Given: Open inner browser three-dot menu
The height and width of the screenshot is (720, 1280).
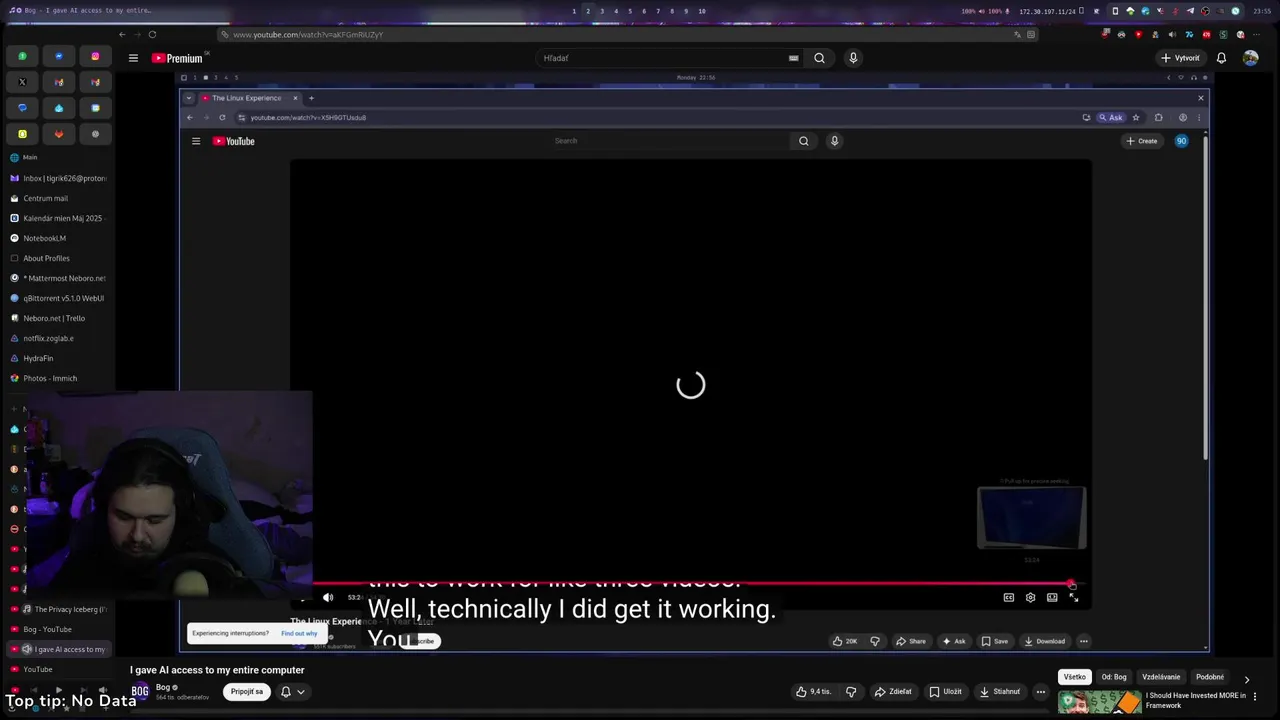Looking at the screenshot, I should [1199, 117].
